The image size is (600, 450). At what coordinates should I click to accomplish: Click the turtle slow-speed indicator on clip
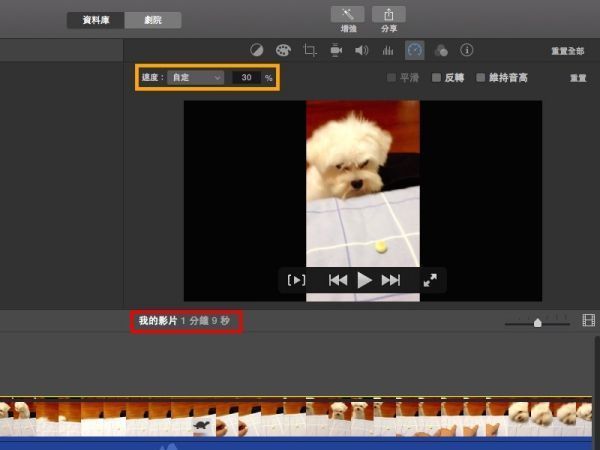(201, 425)
